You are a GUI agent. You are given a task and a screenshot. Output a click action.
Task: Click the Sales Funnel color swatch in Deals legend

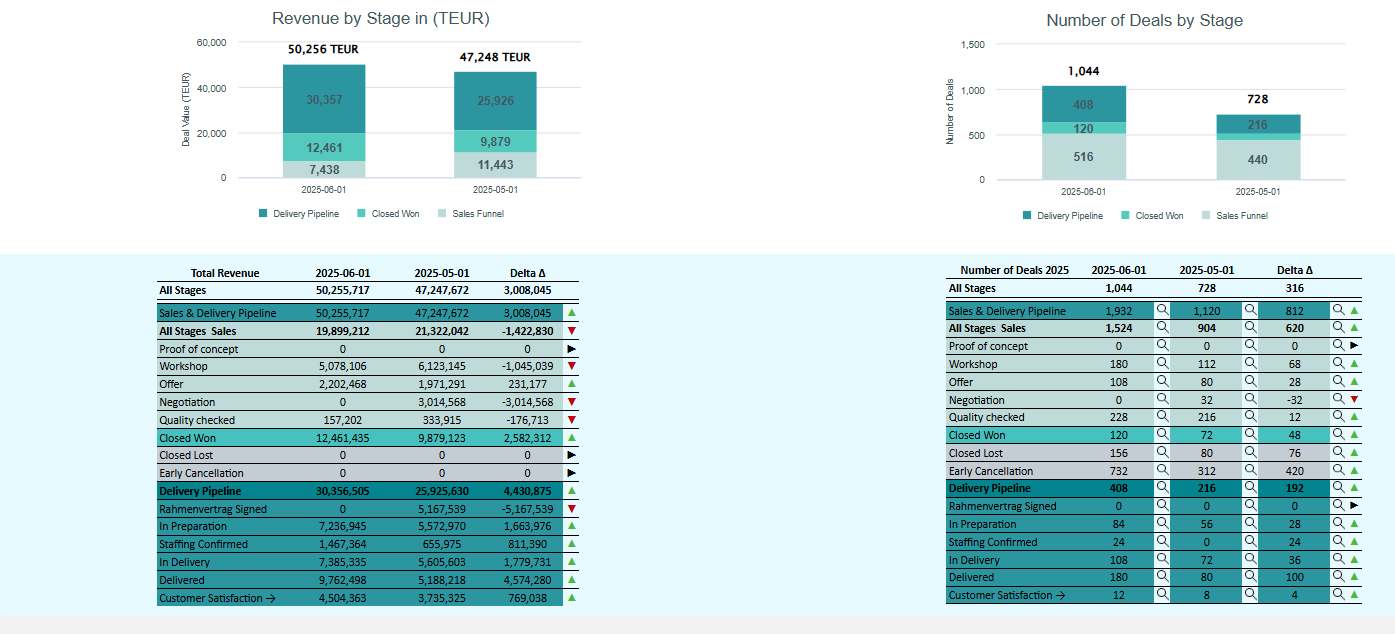click(1206, 215)
